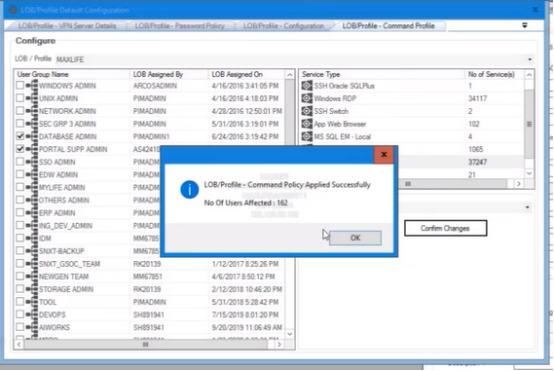Viewport: 554px width, 371px height.
Task: Check the SEC GRP 3 ADMIN checkbox
Action: pos(20,124)
